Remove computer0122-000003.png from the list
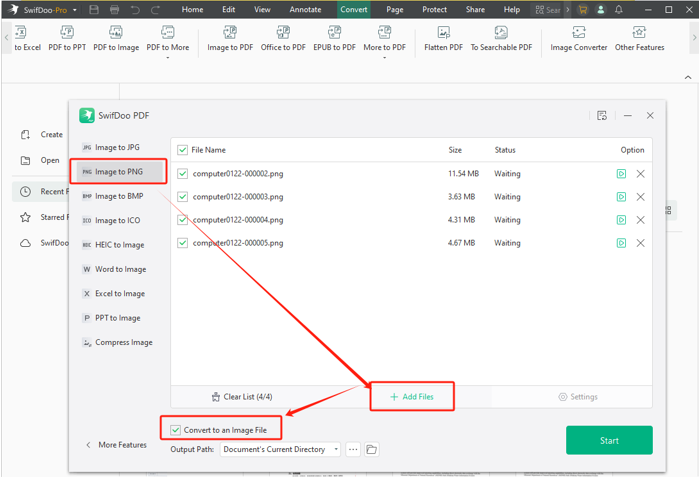Image resolution: width=699 pixels, height=477 pixels. [x=641, y=197]
